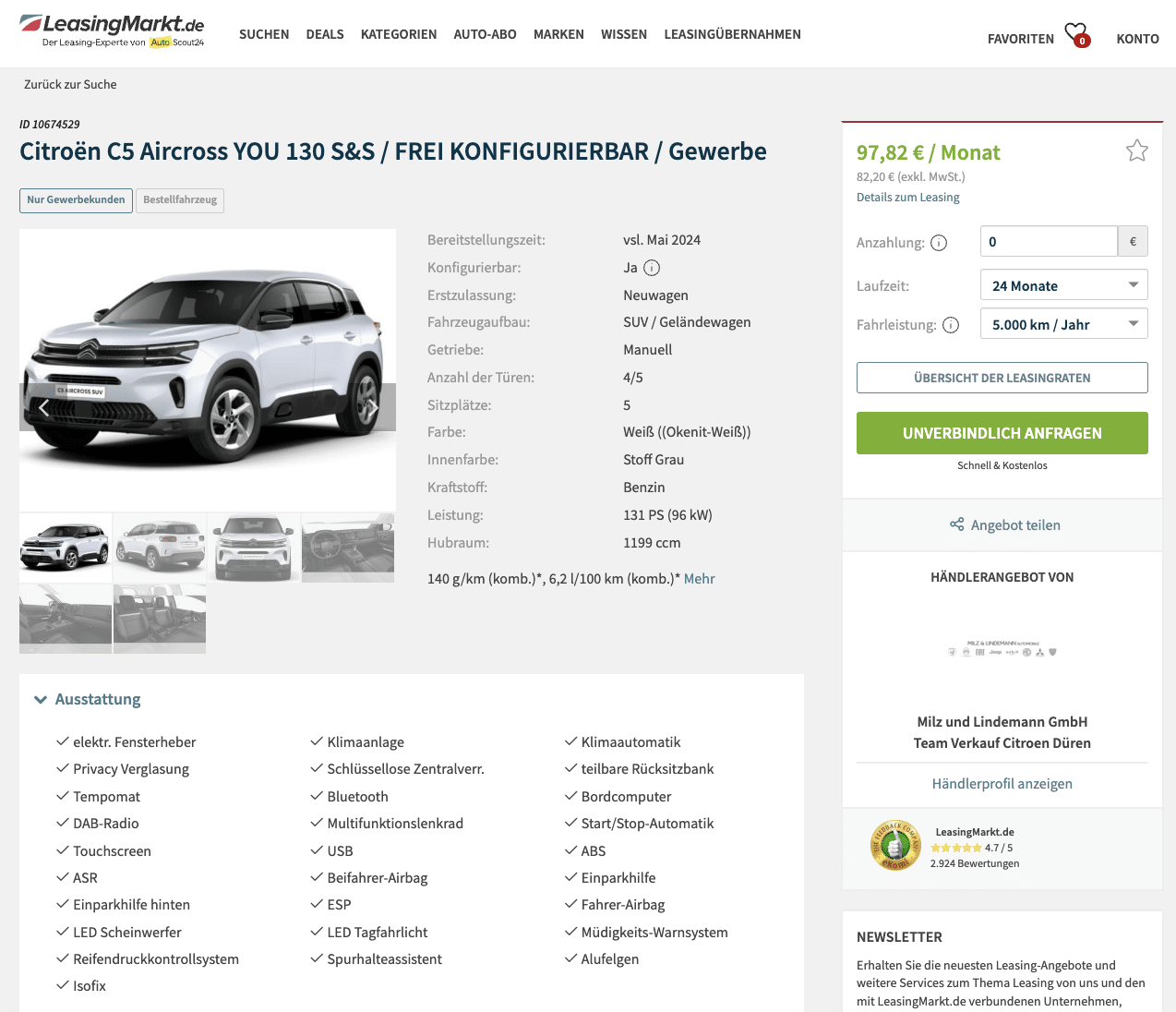Click the UNVERBINDLICH ANFRAGEN button

[x=1002, y=433]
